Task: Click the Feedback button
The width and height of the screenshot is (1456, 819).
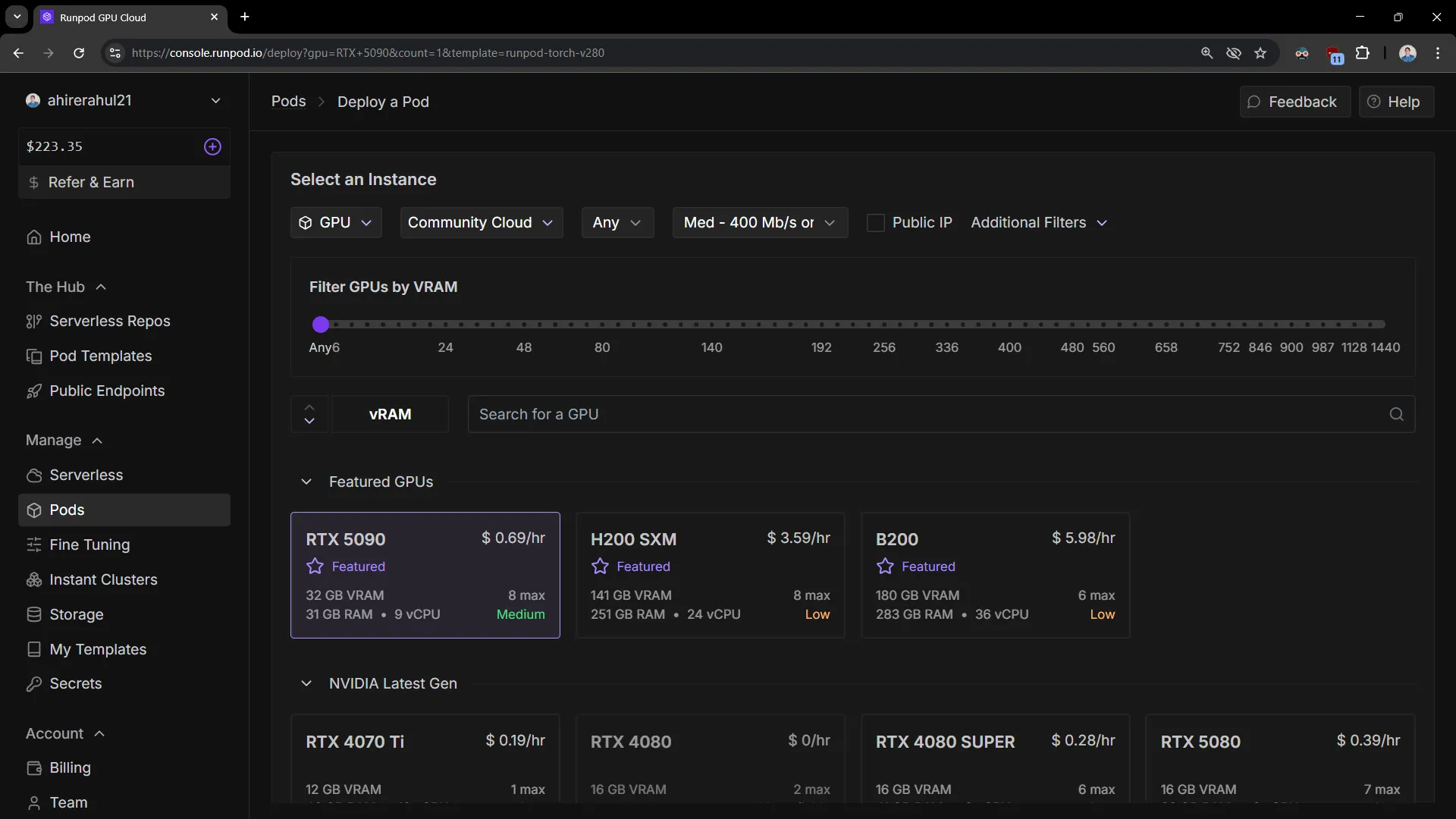Action: pos(1294,102)
